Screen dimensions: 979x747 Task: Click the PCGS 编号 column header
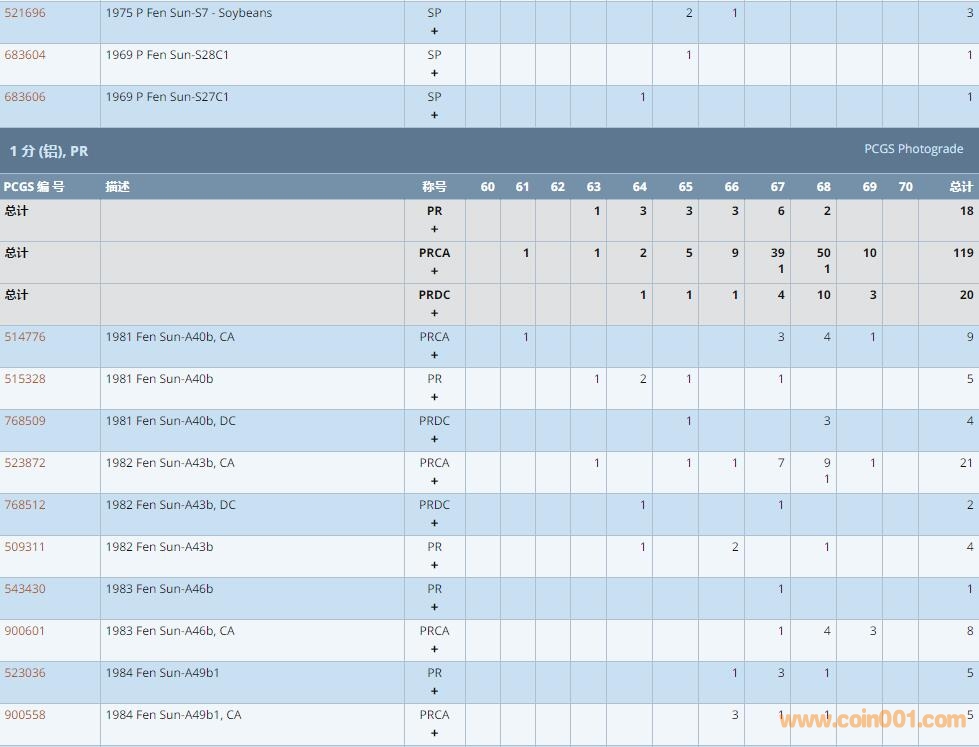[34, 187]
